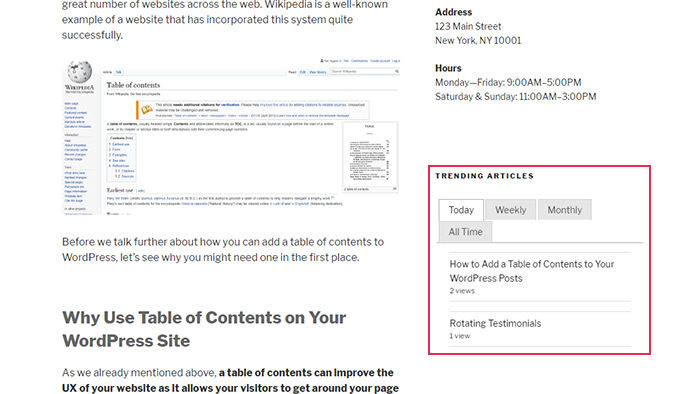Click the Hours heading in sidebar
700x394 pixels.
click(448, 68)
